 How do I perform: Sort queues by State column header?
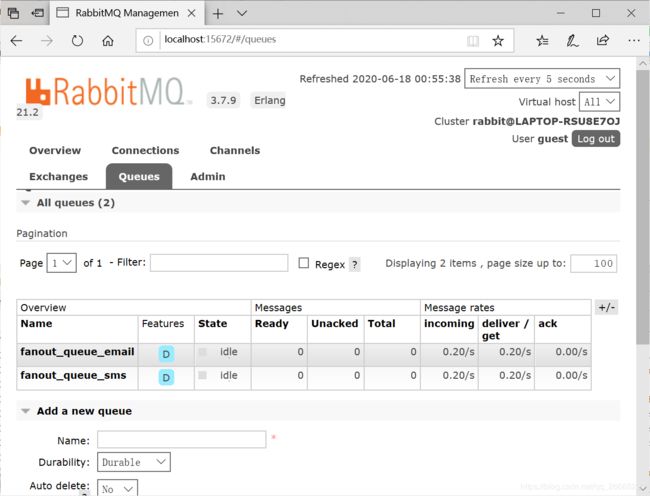pos(213,324)
